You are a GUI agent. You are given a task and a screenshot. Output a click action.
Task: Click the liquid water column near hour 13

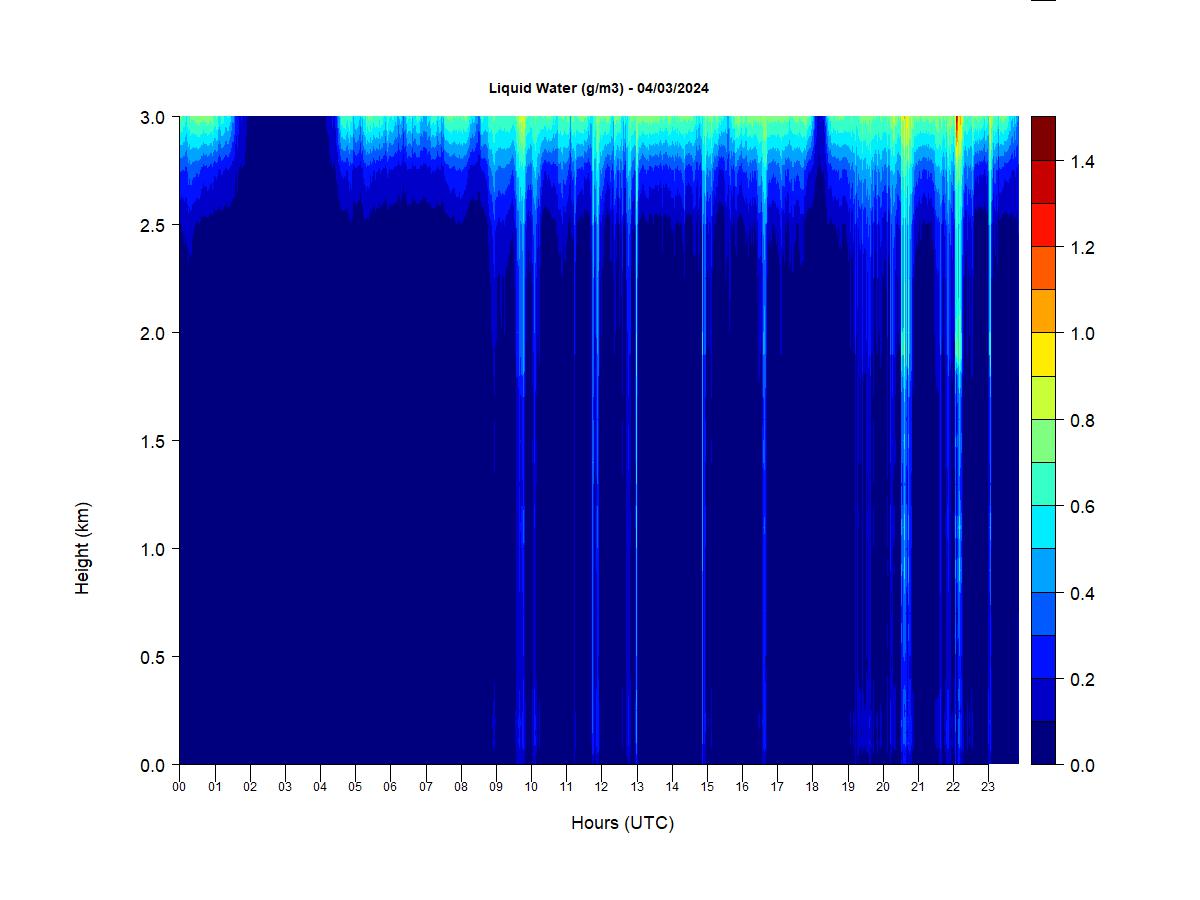tap(636, 440)
